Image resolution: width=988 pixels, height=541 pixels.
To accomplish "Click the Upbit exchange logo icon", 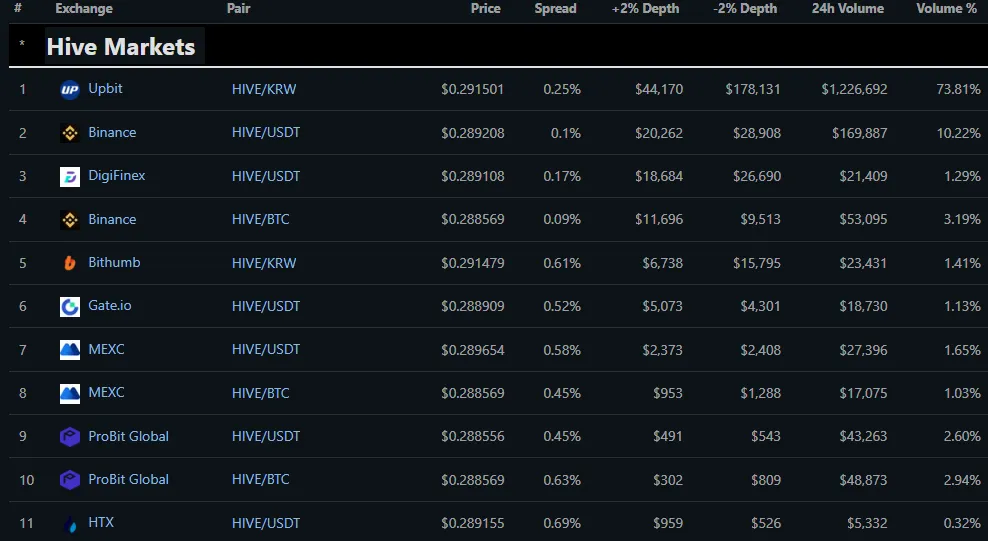I will [70, 89].
